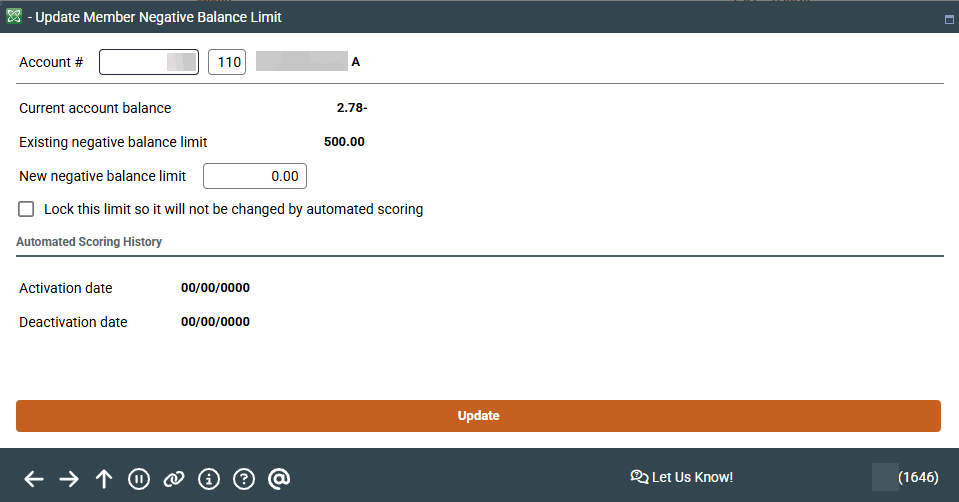Click the chain link icon
959x502 pixels.
pyautogui.click(x=174, y=479)
